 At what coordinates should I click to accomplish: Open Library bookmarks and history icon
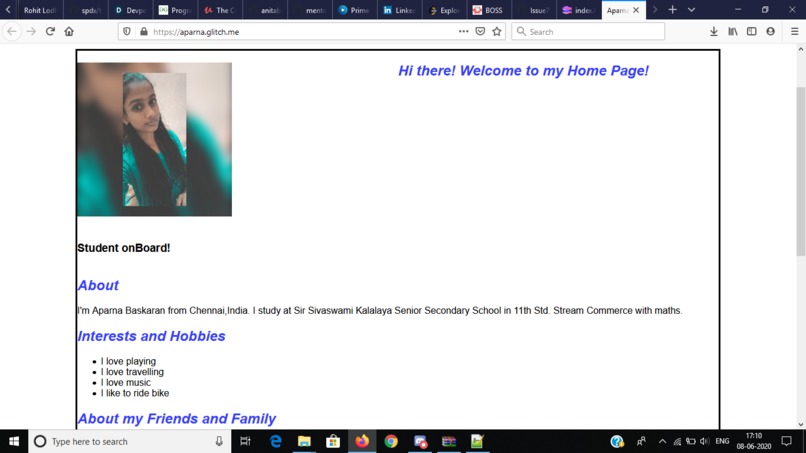pyautogui.click(x=732, y=31)
